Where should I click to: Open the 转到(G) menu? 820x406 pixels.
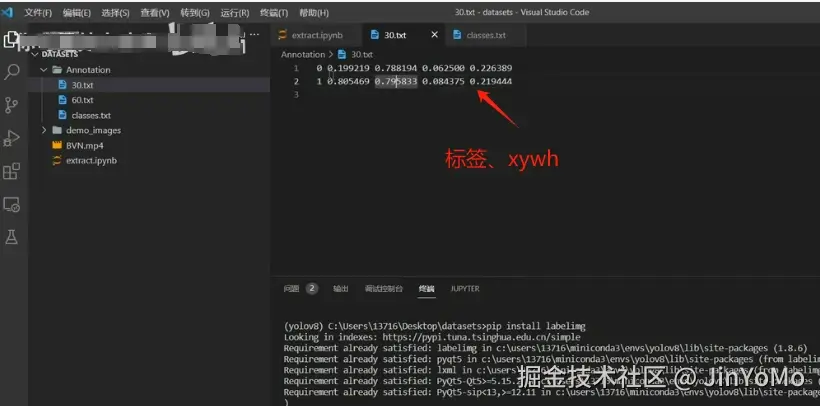pyautogui.click(x=195, y=13)
